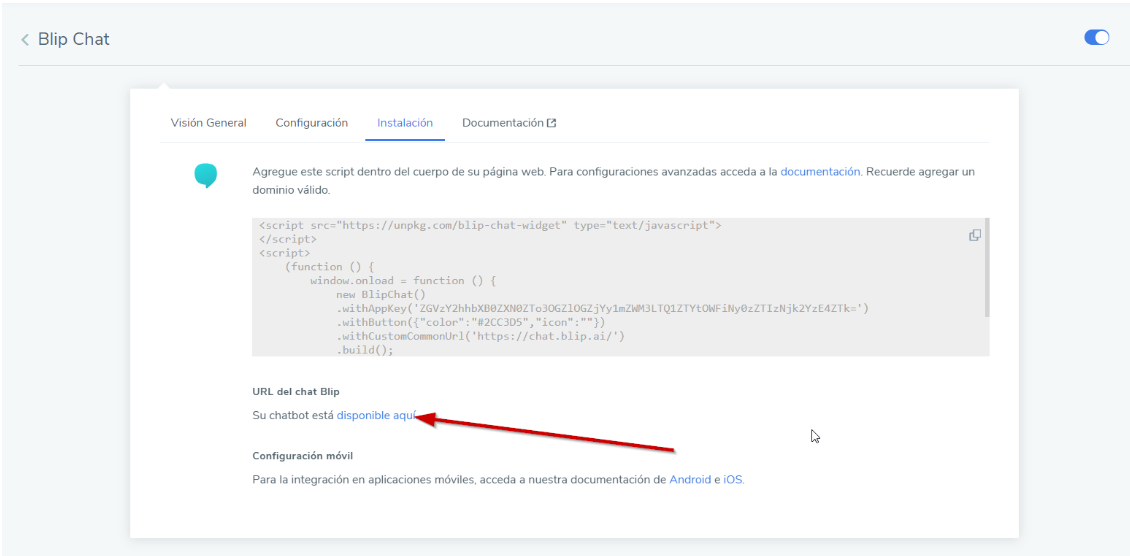Viewport: 1130px width, 556px height.
Task: Copy the script with the copy icon
Action: [974, 235]
